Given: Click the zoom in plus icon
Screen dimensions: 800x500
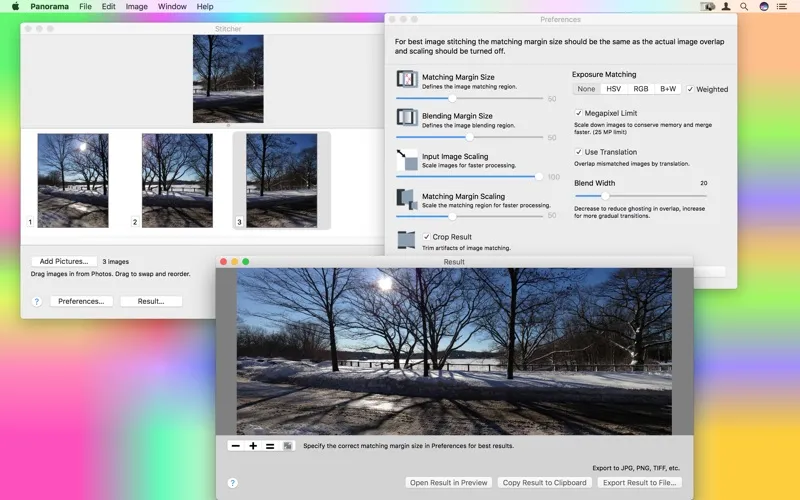Looking at the screenshot, I should [253, 446].
